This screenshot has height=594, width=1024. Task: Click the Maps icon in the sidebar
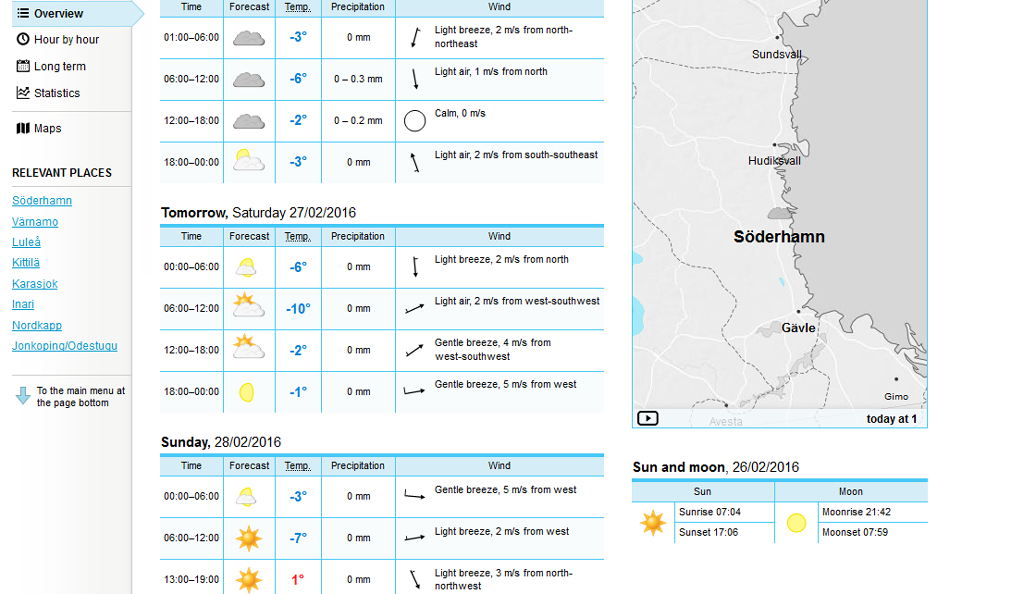23,128
